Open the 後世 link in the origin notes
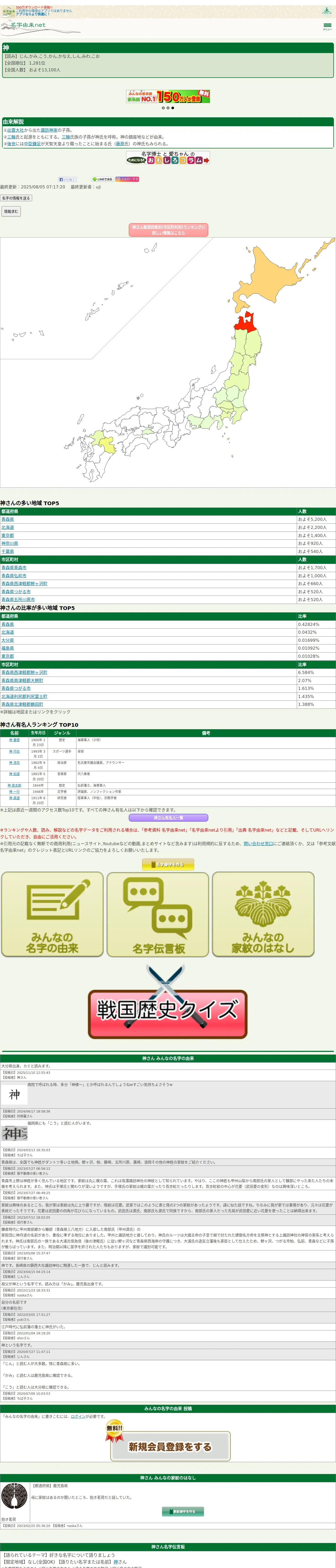This screenshot has width=336, height=1568. [x=11, y=144]
